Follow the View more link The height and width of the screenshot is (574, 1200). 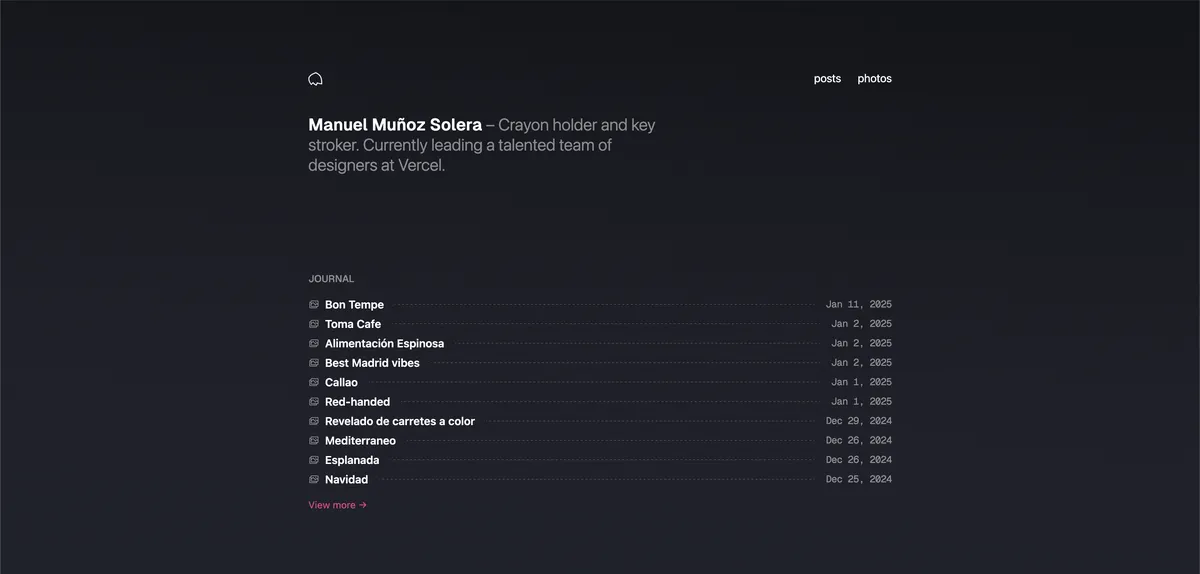click(x=337, y=505)
